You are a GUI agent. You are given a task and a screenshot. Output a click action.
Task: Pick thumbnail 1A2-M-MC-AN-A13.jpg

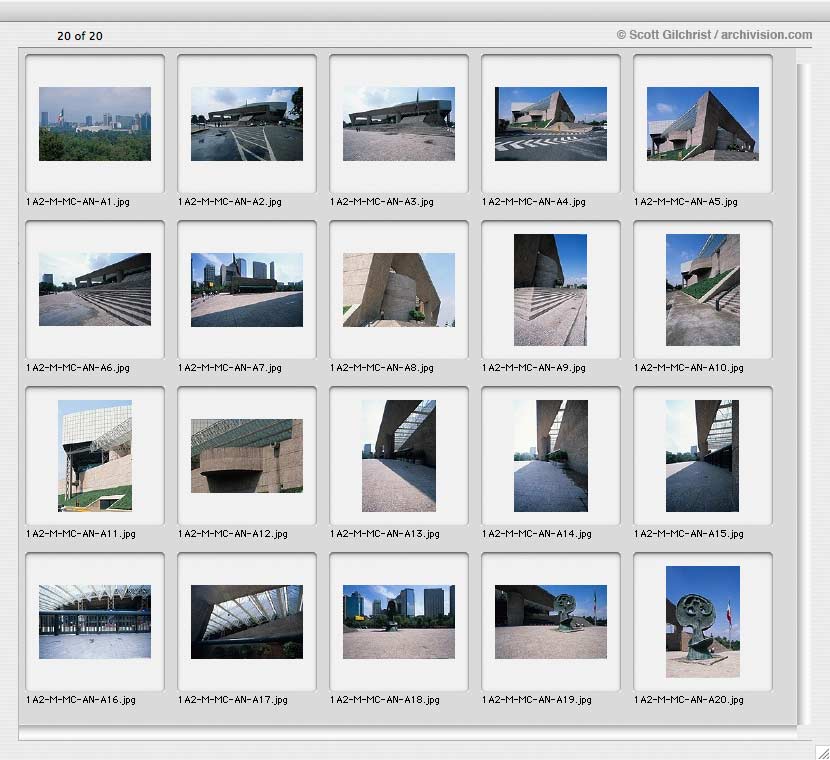pos(399,456)
